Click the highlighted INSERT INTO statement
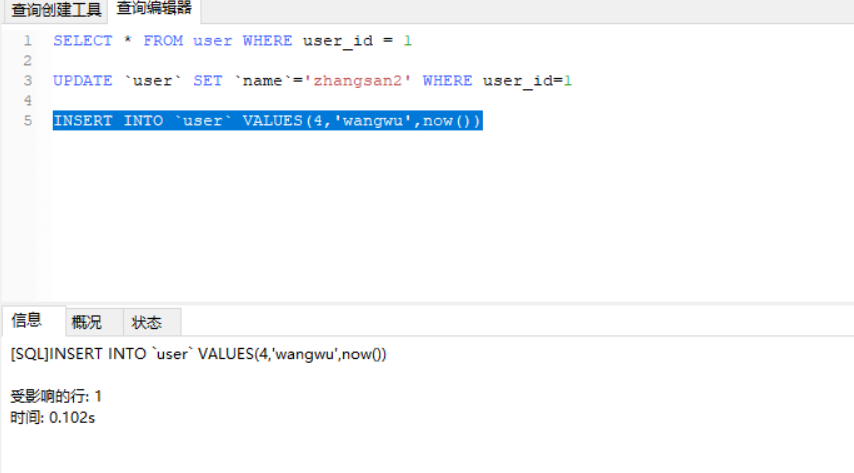Viewport: 854px width, 473px height. pyautogui.click(x=267, y=120)
